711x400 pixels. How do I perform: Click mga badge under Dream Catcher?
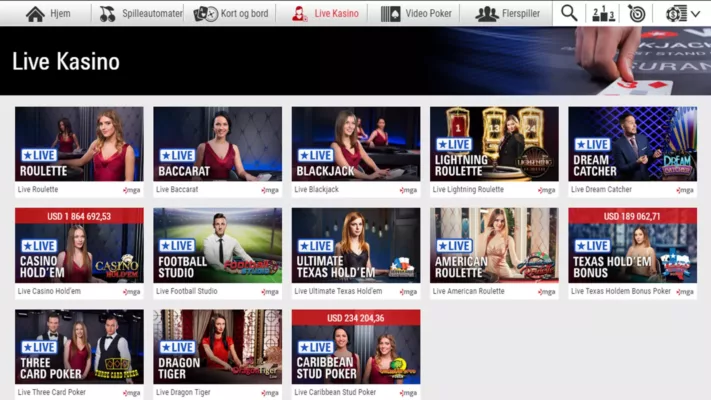[685, 190]
